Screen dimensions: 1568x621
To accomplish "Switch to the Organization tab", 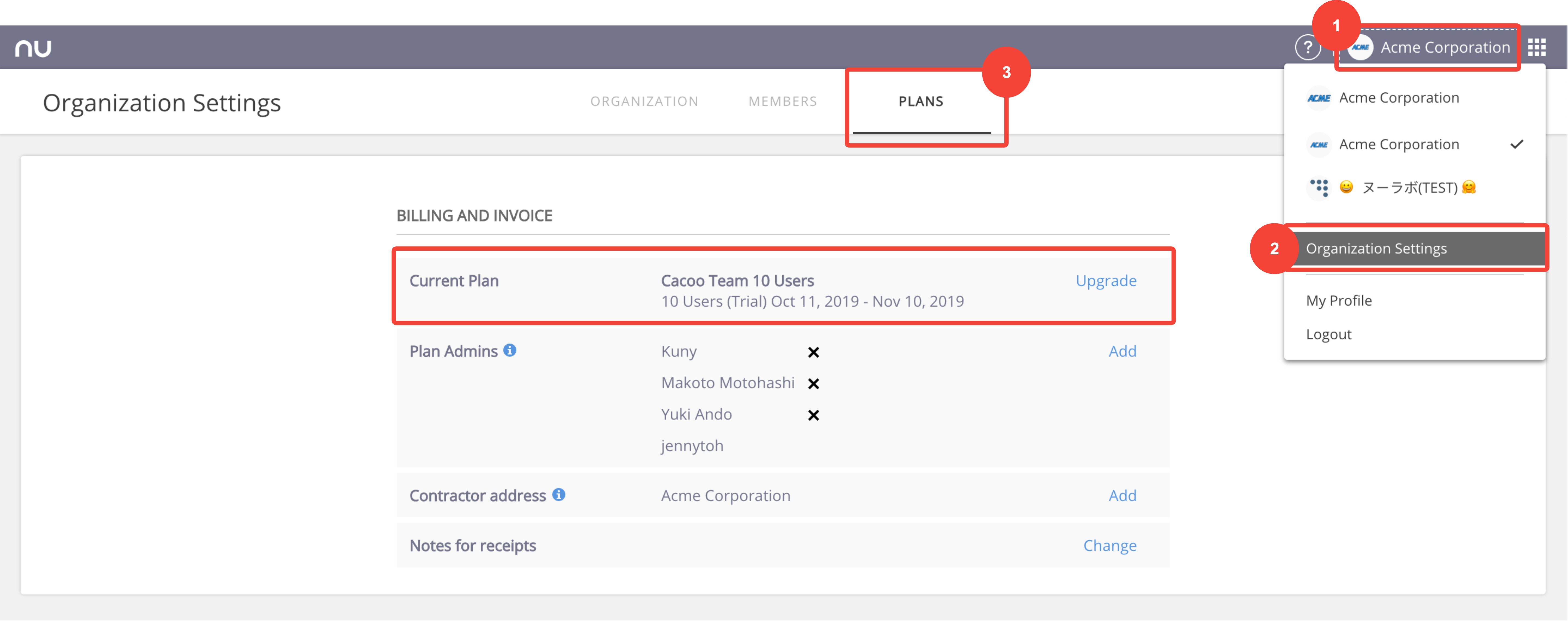I will (644, 101).
